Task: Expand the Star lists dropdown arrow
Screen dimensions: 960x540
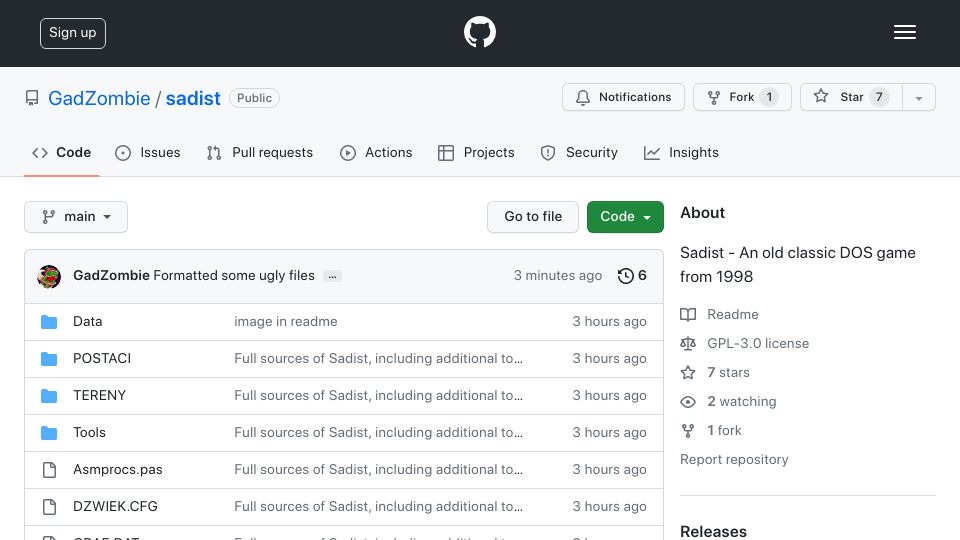Action: click(x=919, y=98)
